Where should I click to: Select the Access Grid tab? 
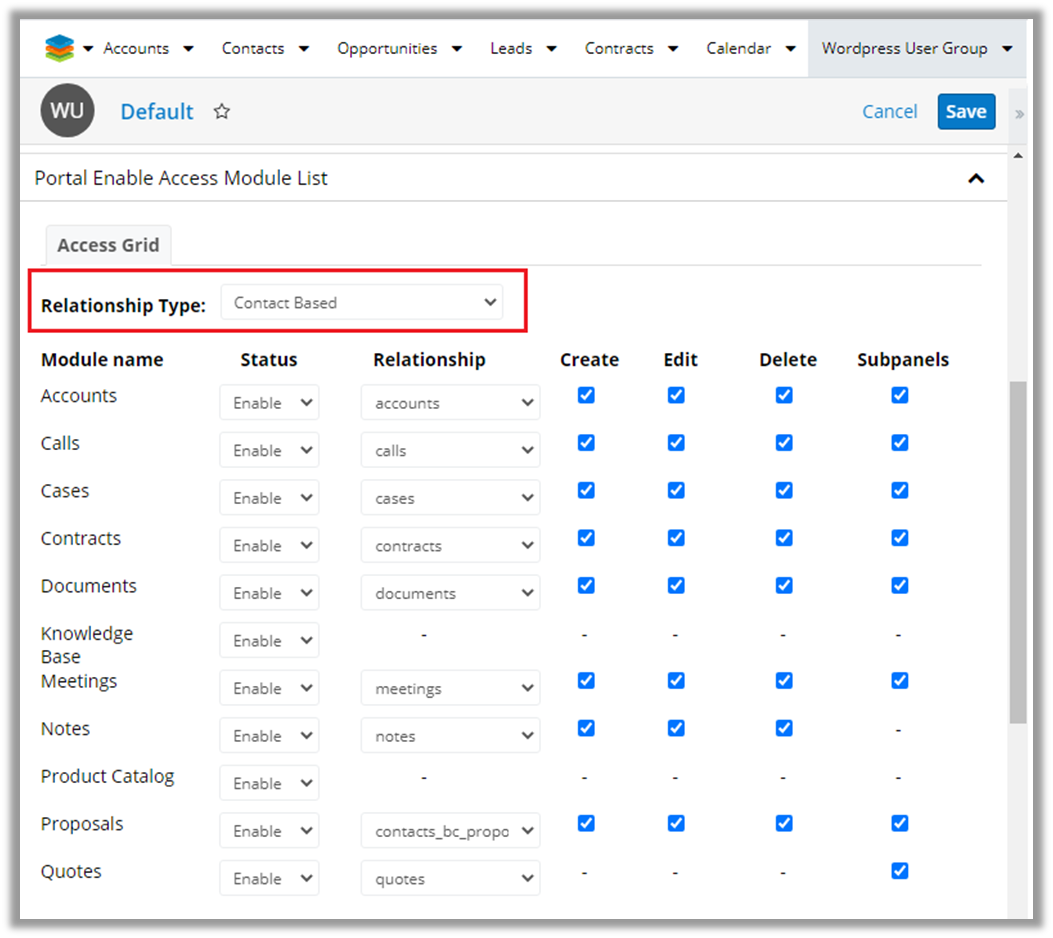[x=108, y=245]
